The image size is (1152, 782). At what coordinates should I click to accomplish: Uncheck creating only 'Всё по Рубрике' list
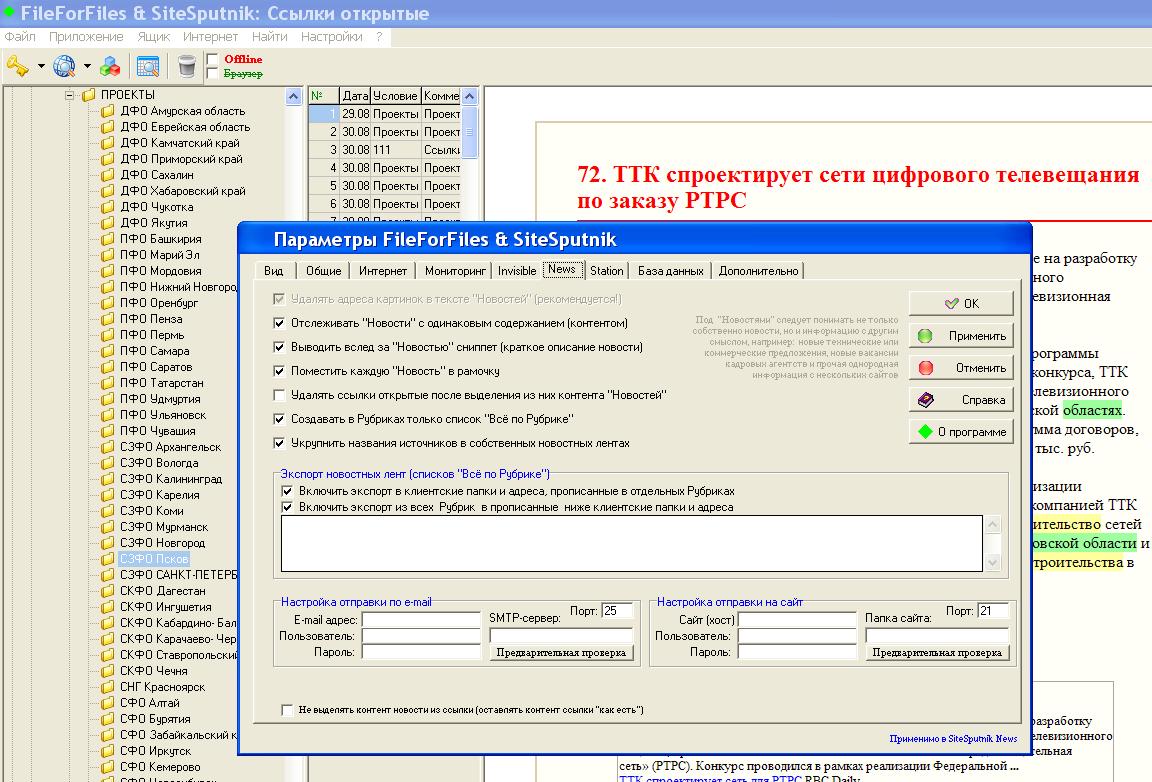tap(279, 419)
